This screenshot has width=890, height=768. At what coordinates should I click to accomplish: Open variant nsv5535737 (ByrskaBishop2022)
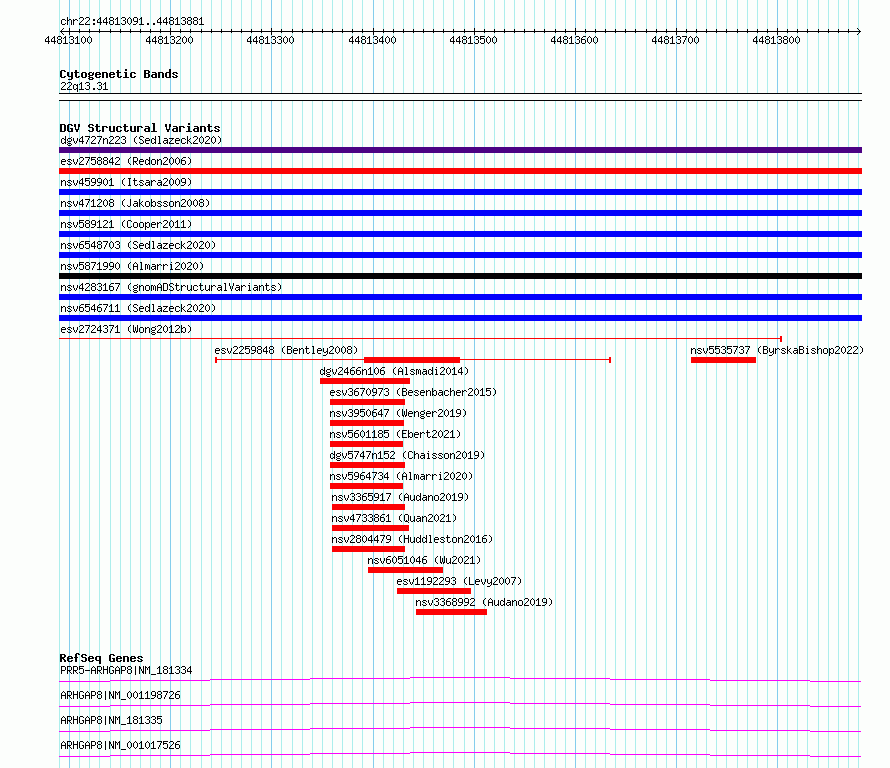777,350
